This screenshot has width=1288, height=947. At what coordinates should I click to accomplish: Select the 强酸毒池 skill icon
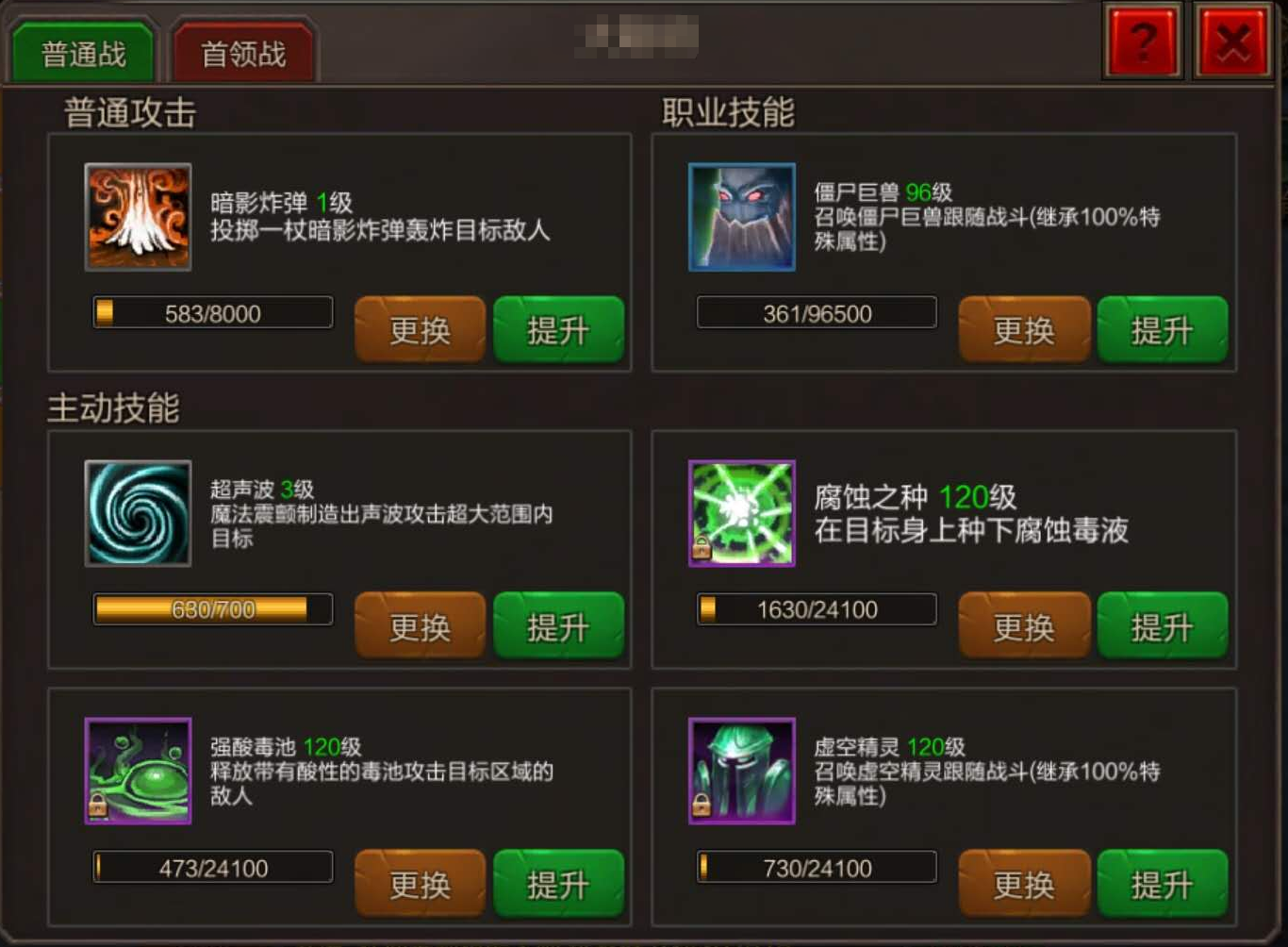(x=138, y=771)
